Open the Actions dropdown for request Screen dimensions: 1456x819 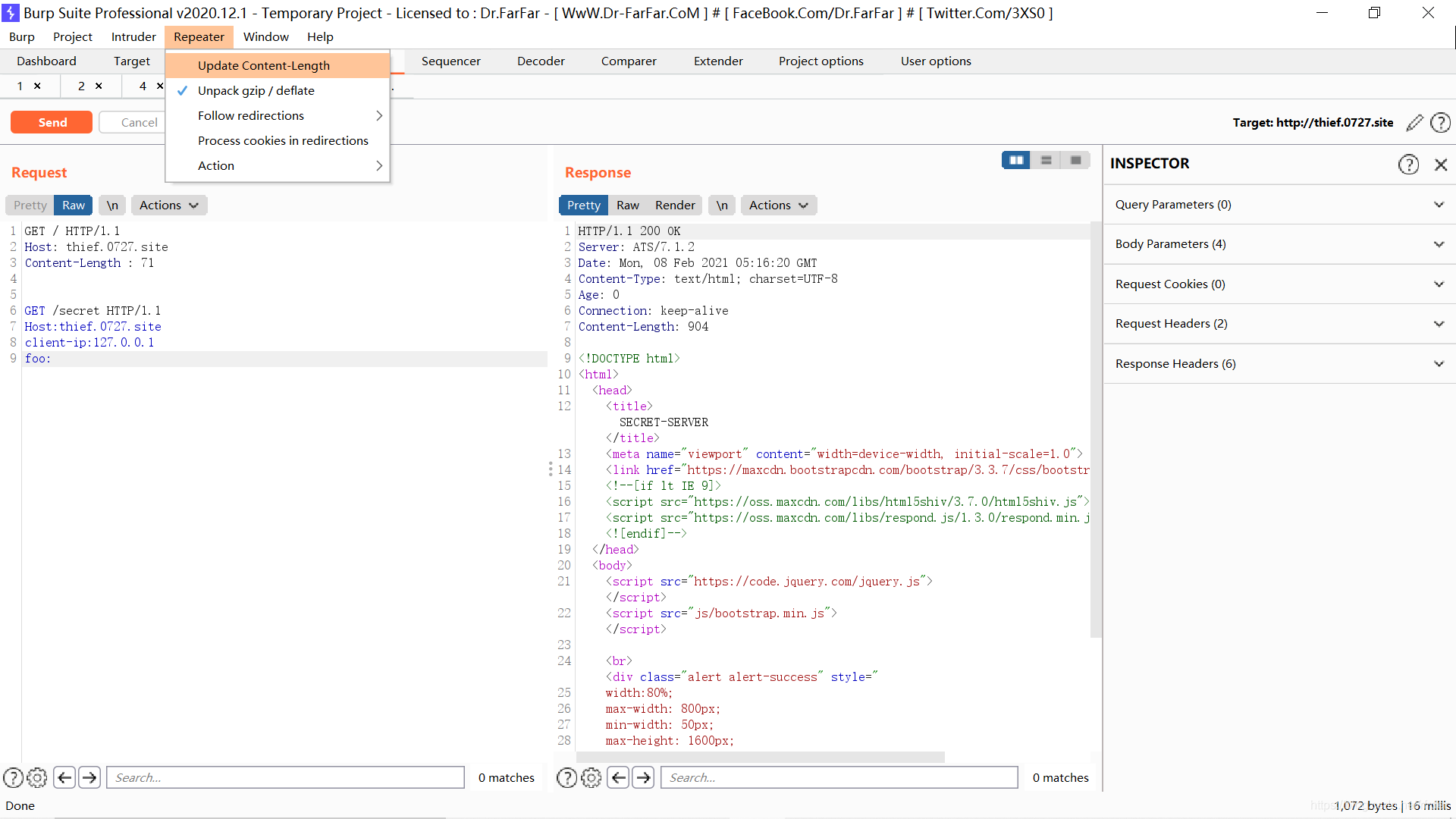pyautogui.click(x=167, y=204)
